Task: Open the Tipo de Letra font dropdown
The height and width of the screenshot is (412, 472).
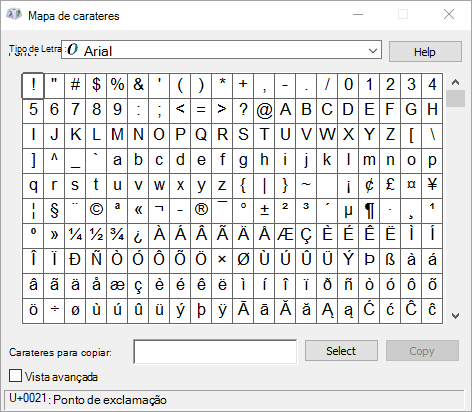Action: (x=221, y=50)
